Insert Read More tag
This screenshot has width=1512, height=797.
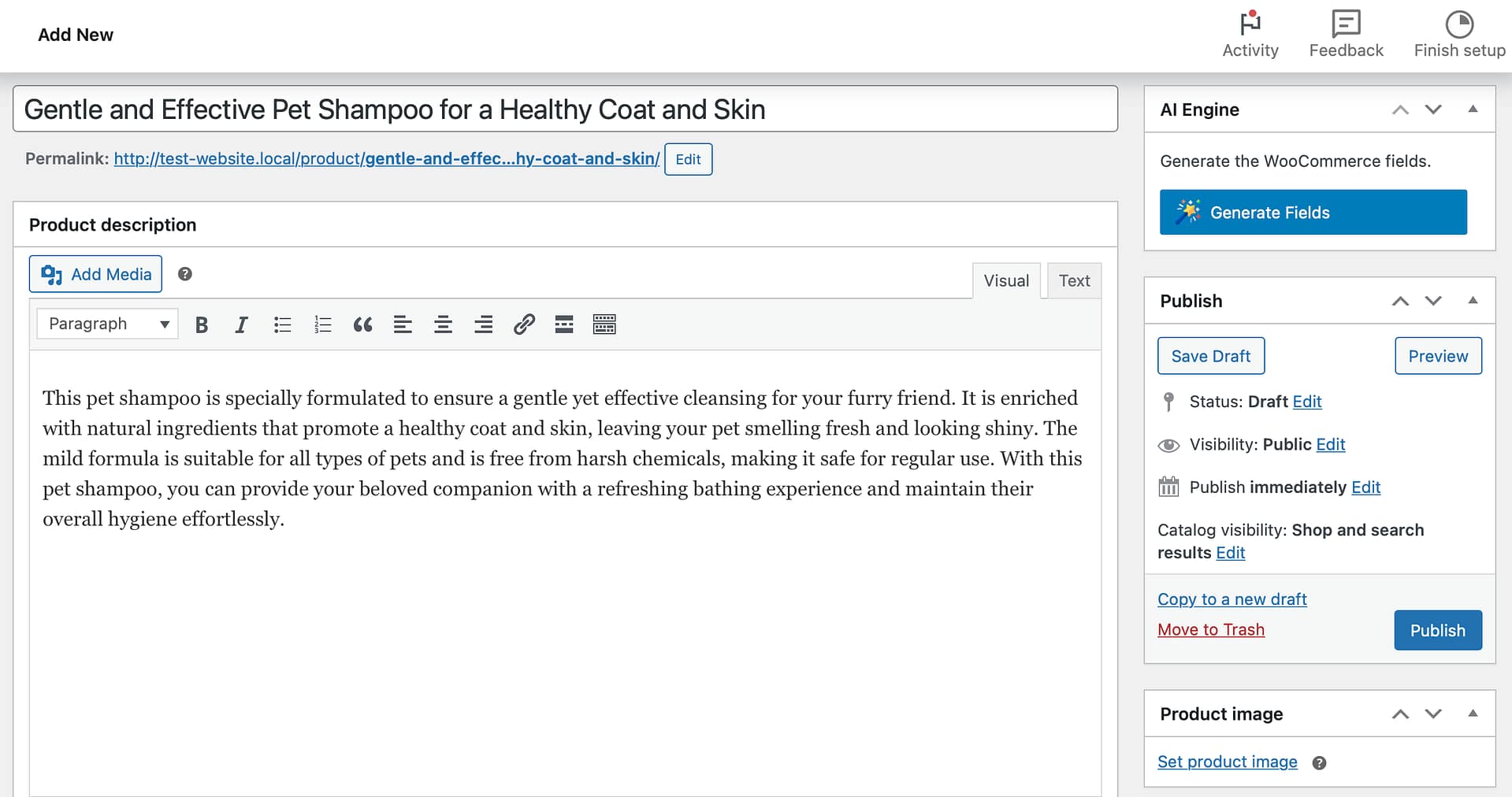coord(564,324)
